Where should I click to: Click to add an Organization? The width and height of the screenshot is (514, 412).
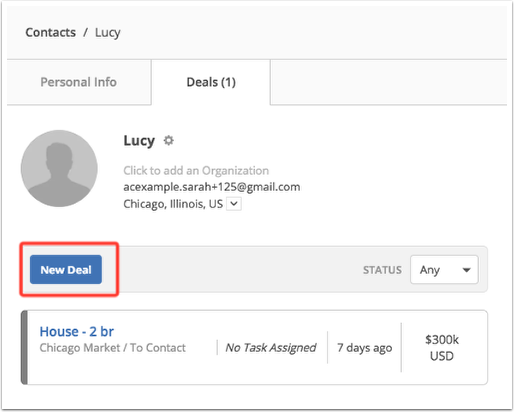coord(196,170)
